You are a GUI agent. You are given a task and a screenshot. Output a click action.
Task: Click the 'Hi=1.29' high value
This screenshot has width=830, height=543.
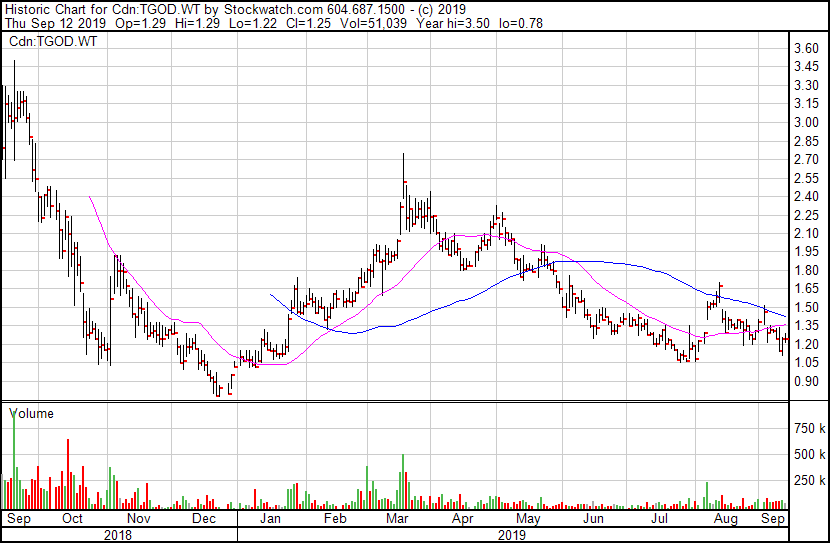196,23
